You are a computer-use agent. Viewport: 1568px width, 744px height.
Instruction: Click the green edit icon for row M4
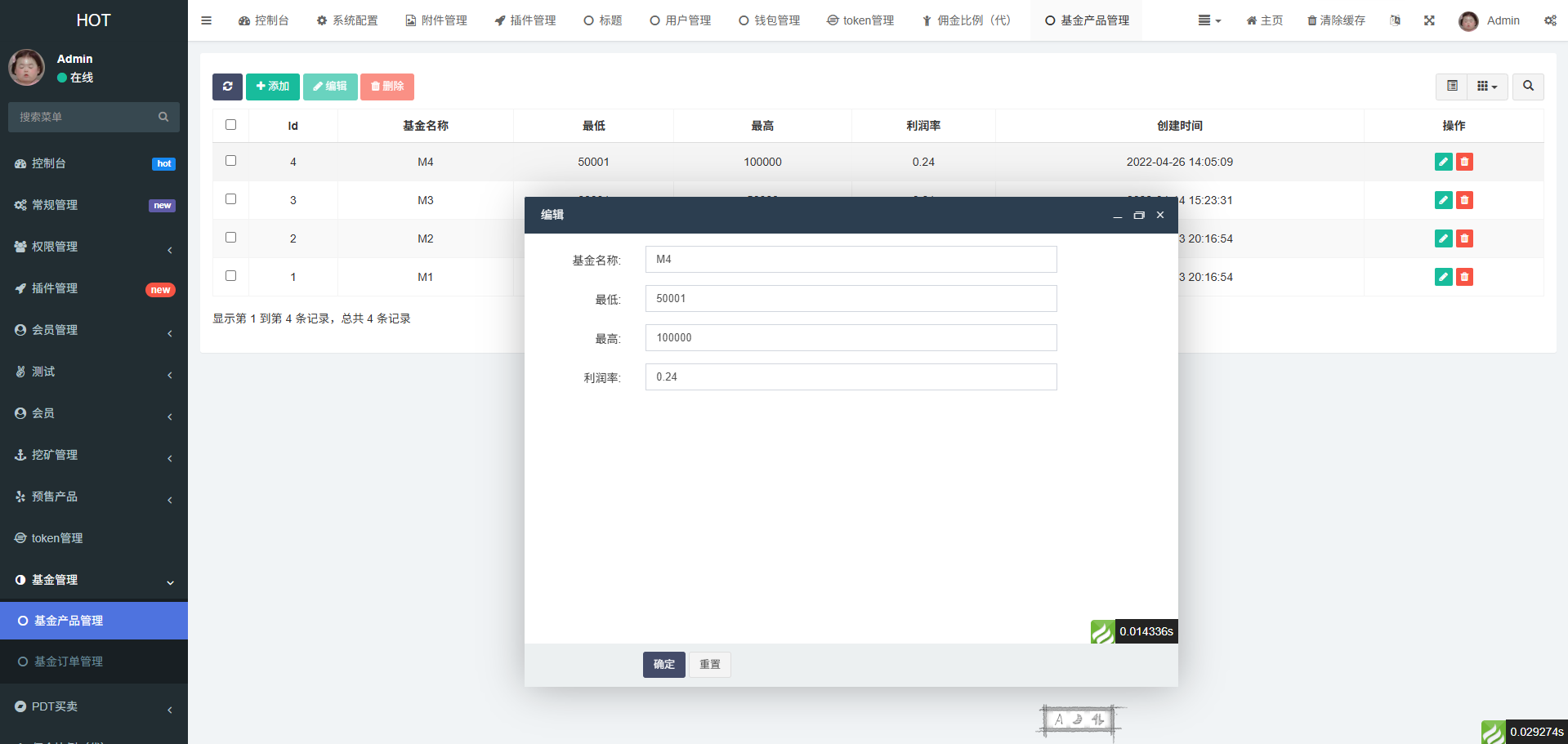coord(1443,162)
